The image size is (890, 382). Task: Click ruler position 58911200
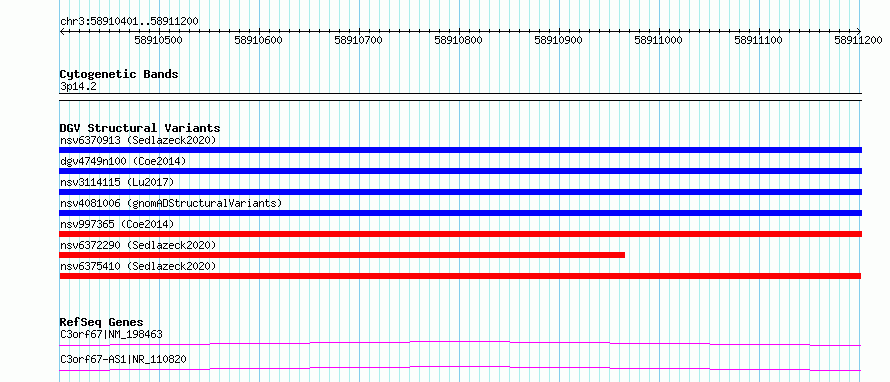point(858,40)
